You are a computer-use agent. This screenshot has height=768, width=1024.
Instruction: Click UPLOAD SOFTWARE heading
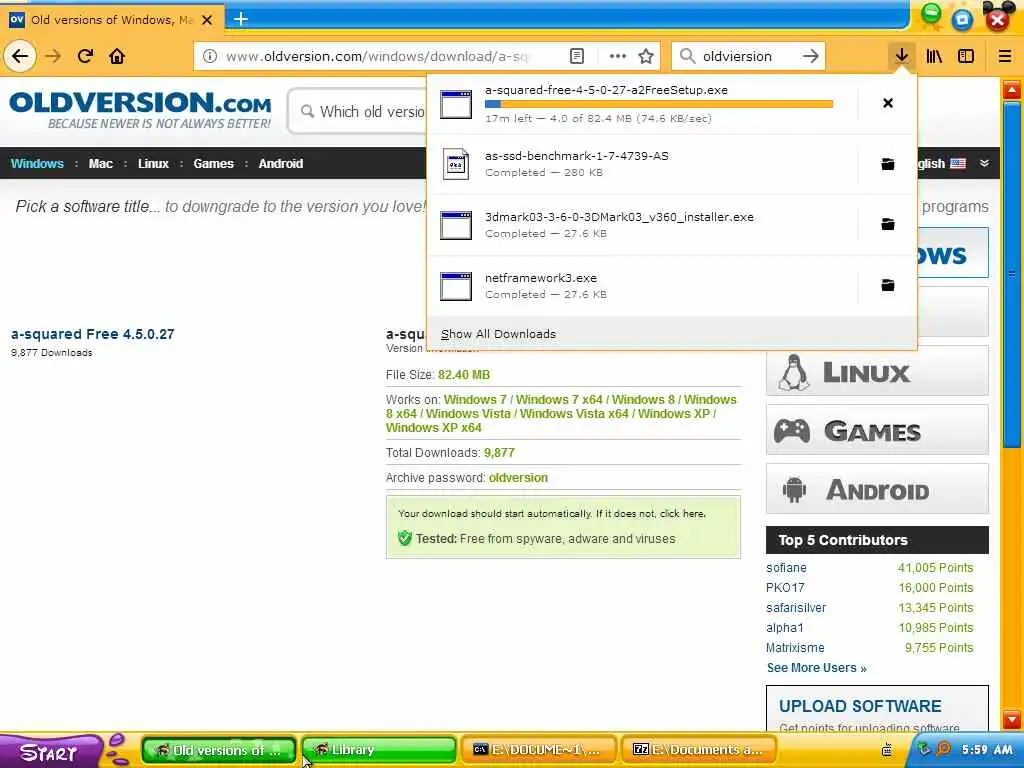click(860, 706)
